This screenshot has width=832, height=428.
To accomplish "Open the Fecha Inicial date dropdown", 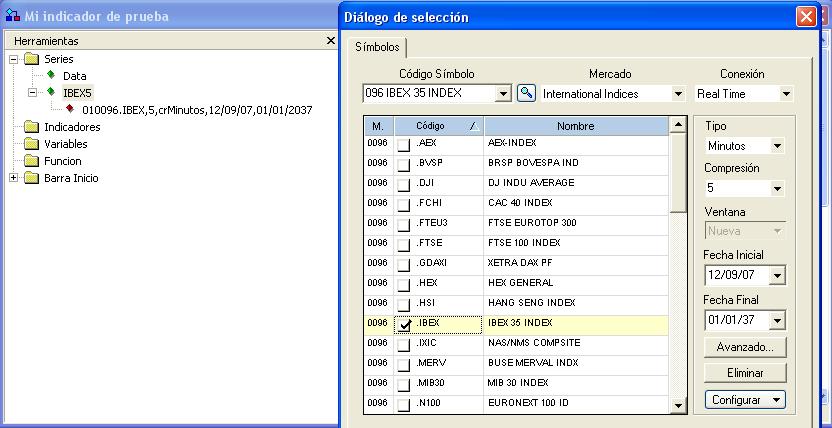I will pos(777,275).
